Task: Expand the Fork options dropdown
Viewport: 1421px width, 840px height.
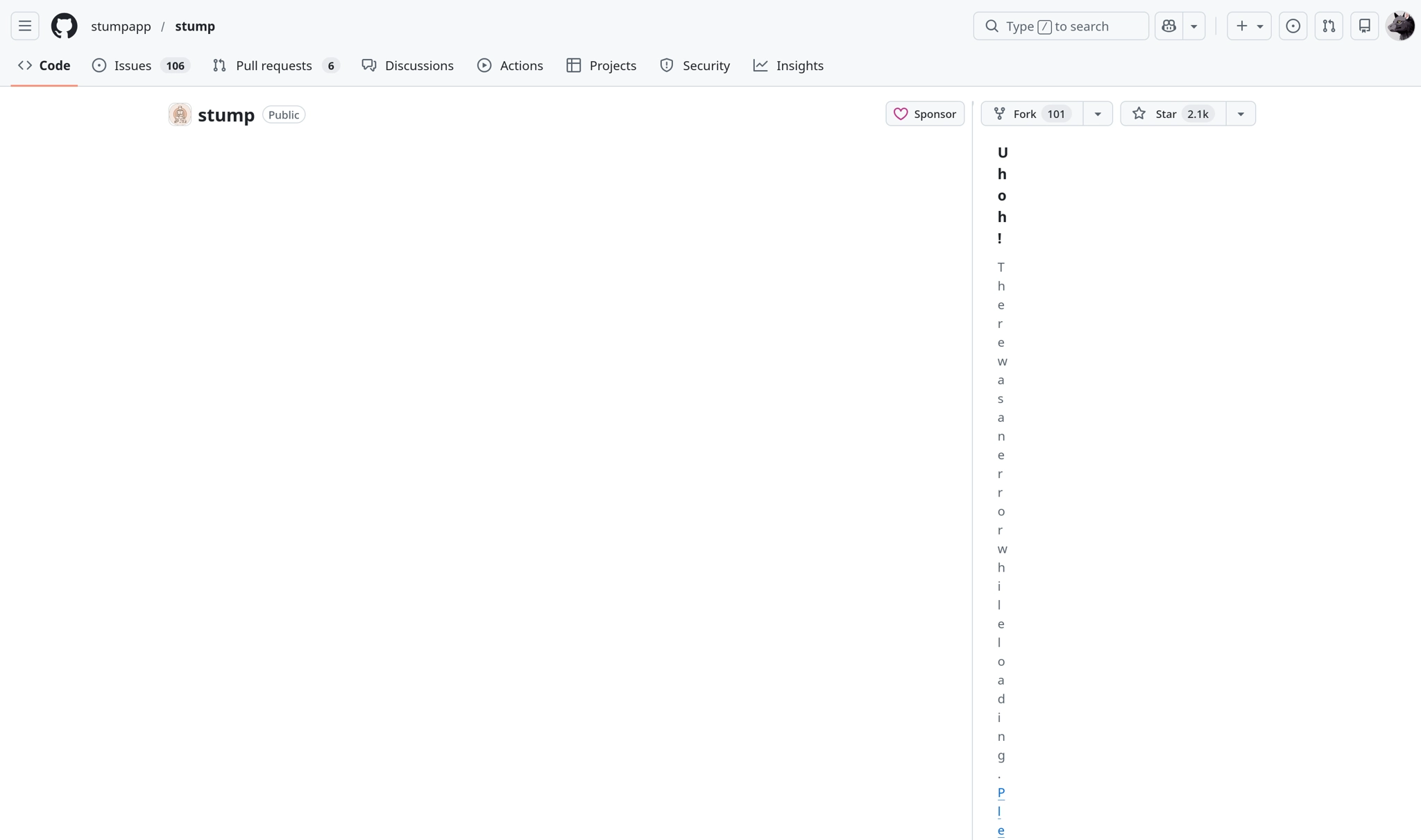Action: pos(1097,113)
